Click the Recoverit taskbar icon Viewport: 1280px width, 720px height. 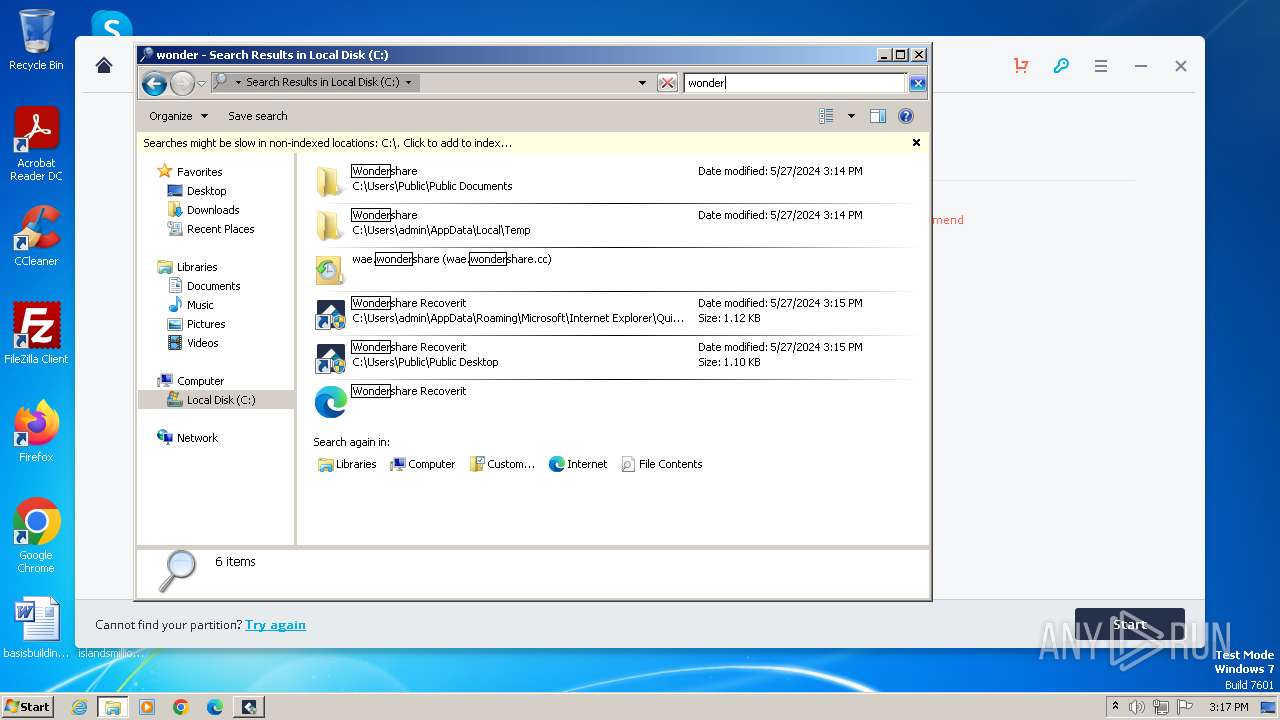tap(249, 707)
